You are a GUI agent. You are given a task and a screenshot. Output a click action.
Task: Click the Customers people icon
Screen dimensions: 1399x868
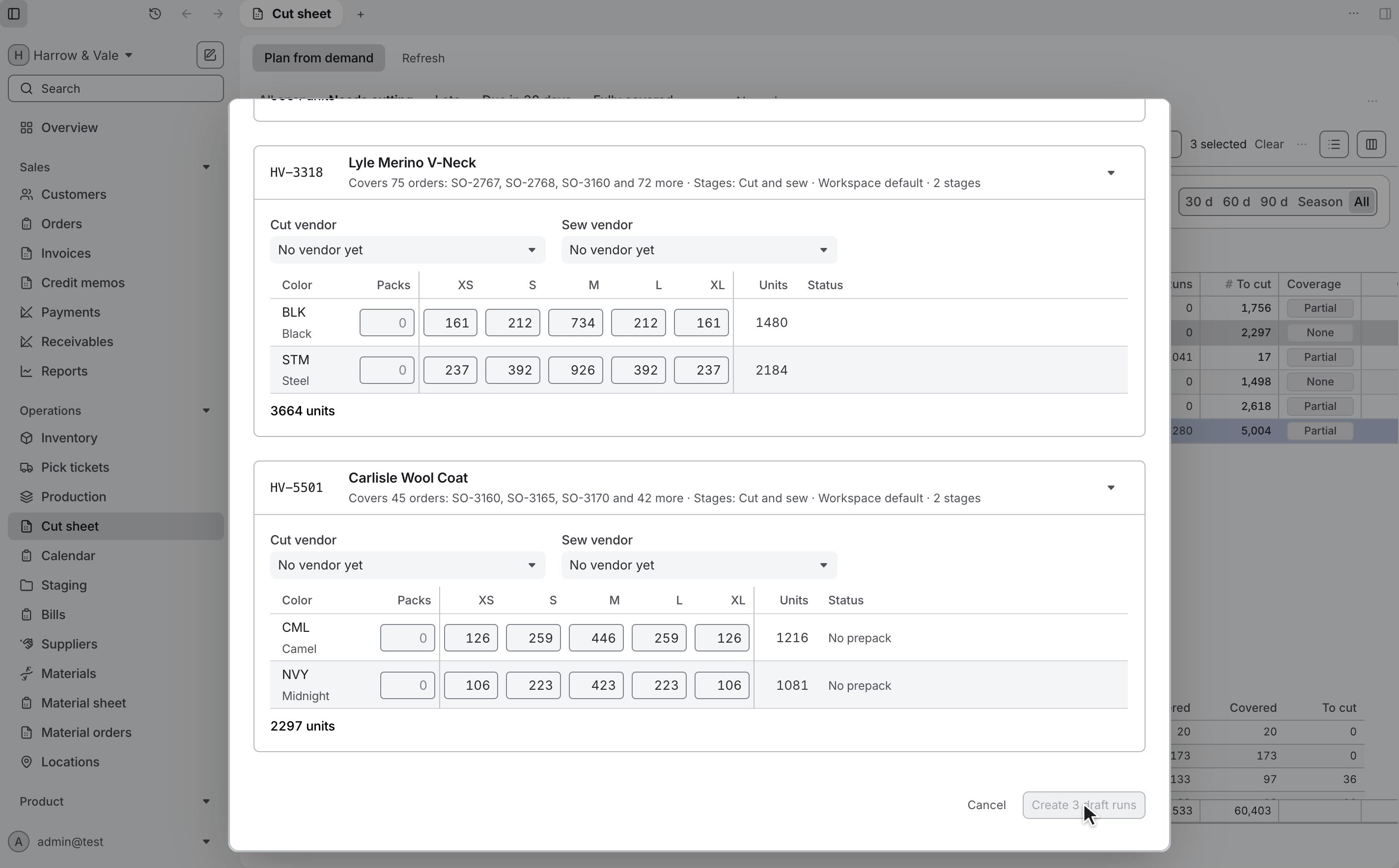(27, 194)
